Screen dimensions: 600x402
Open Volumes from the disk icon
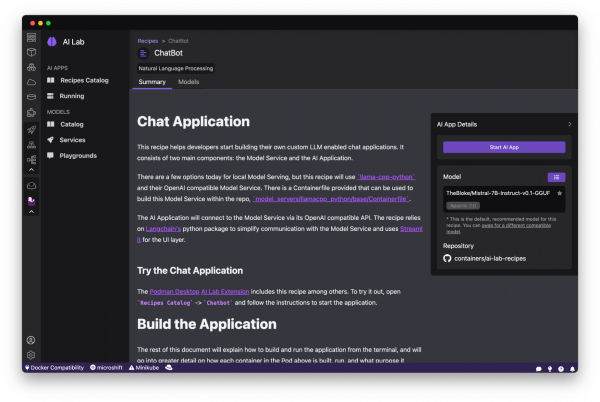(31, 97)
